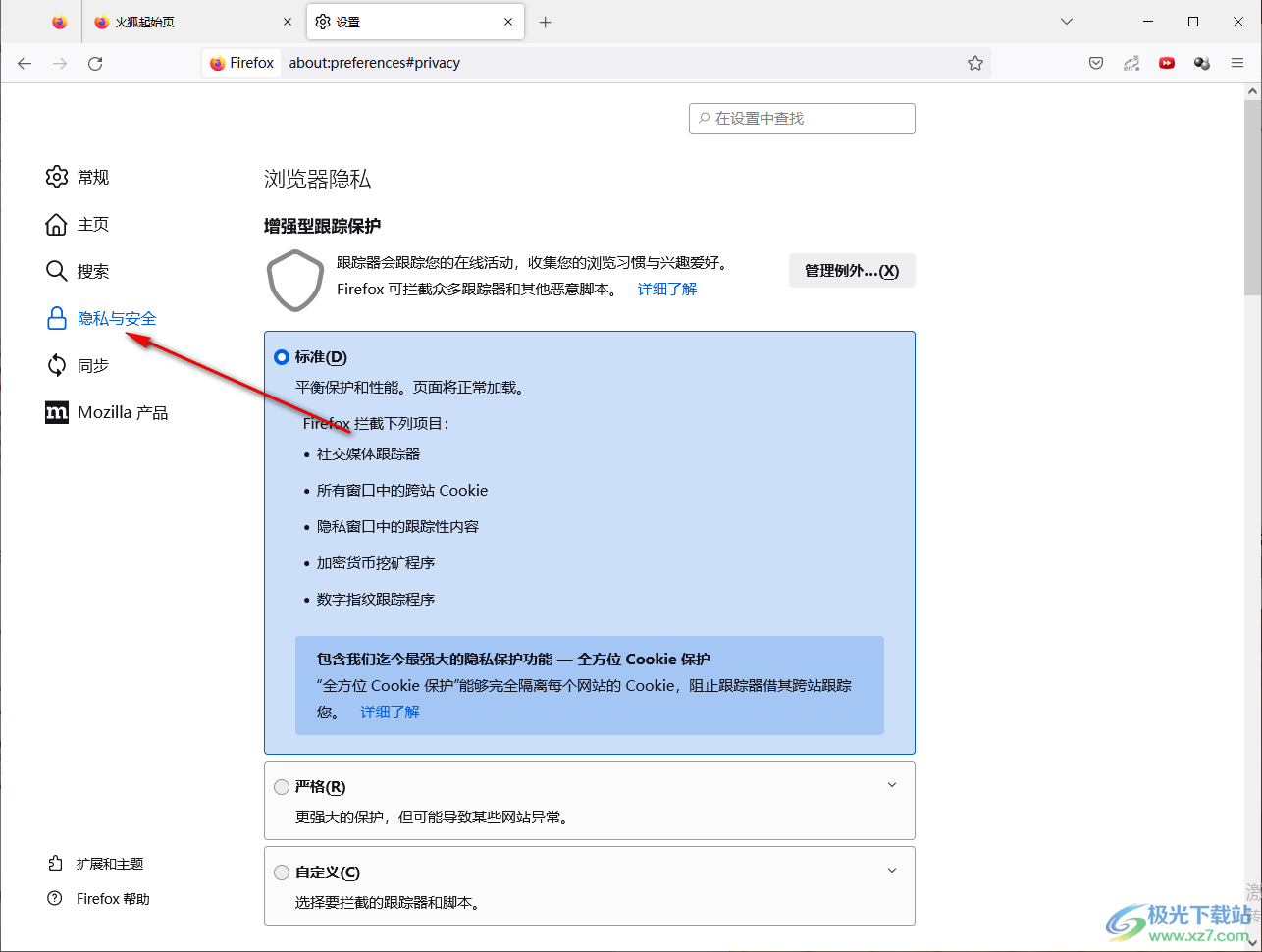
Task: Open the Mozilla 产品 category
Action: pos(107,413)
